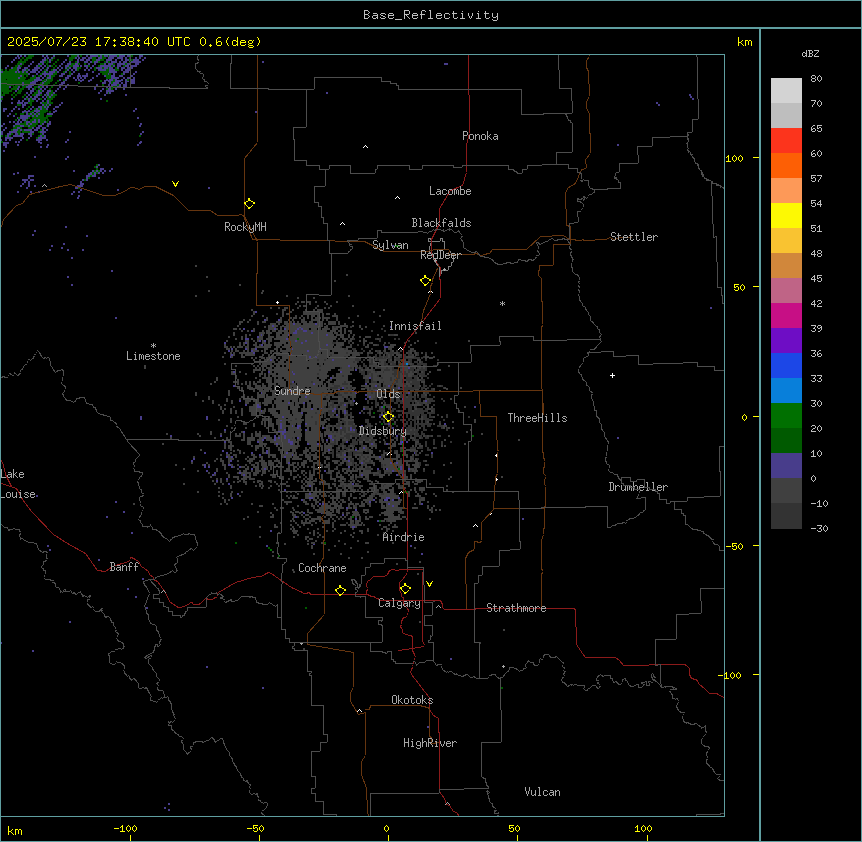Click the yellow diamond marker above Calgary label

tap(405, 589)
